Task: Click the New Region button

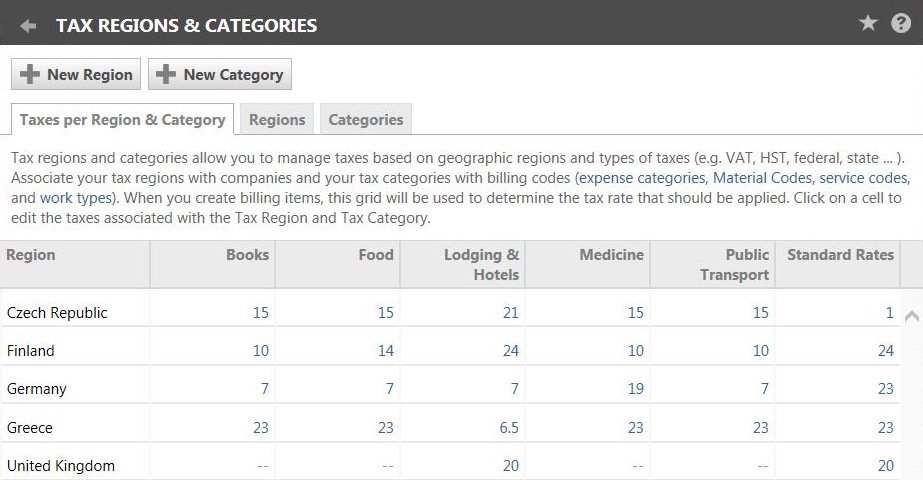Action: coord(76,74)
